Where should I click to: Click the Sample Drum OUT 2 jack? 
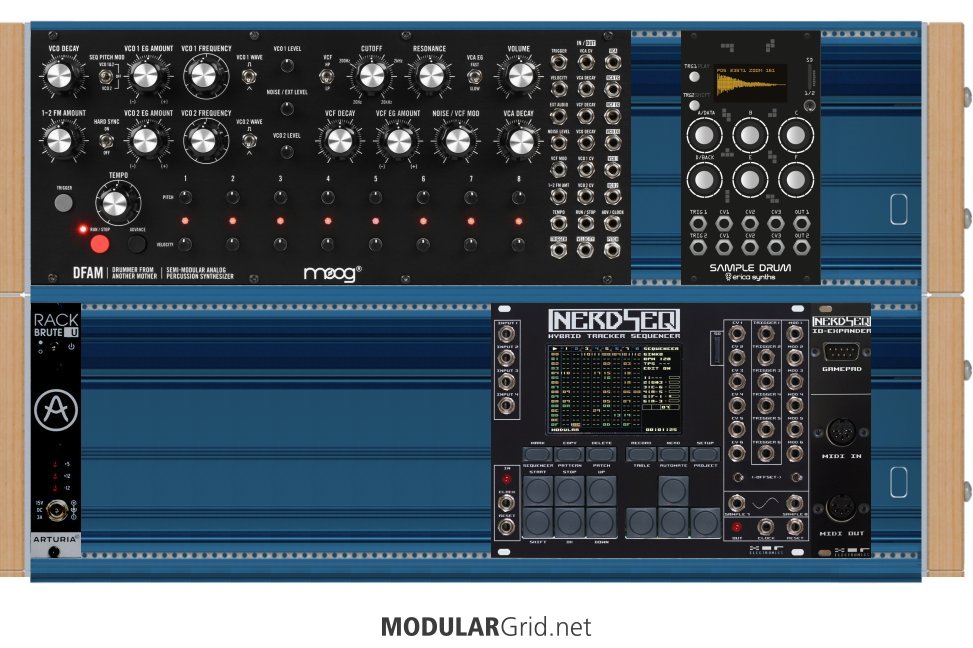click(801, 247)
